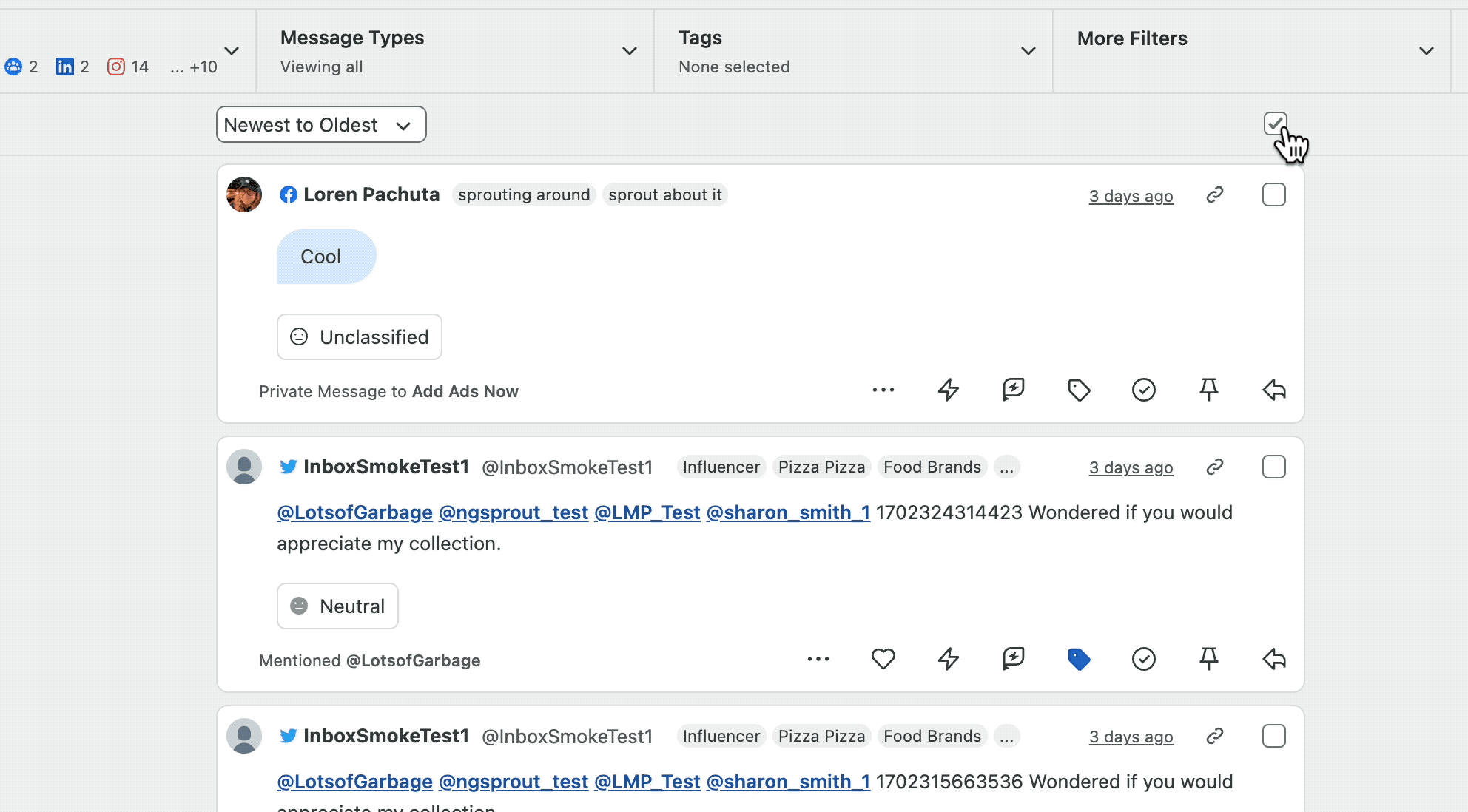Click Add Ads Now recipient text
Screen dimensions: 1468x812
point(465,391)
